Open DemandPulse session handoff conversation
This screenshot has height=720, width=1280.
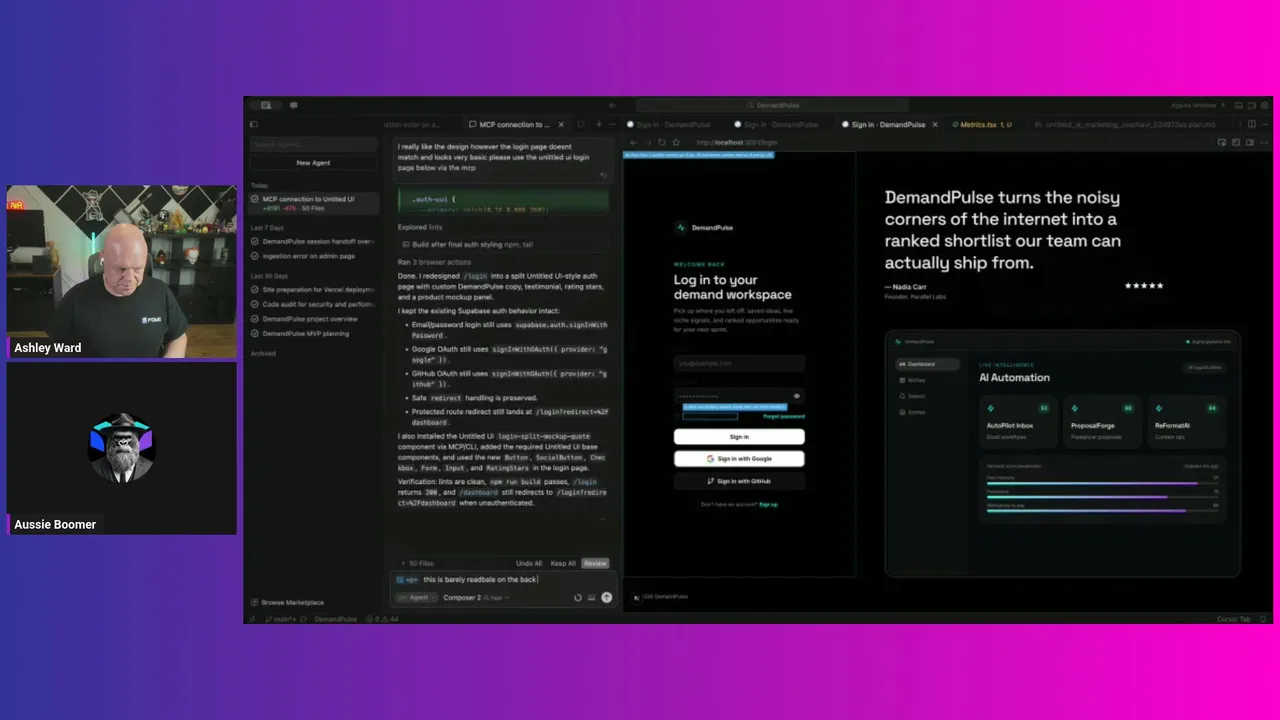[313, 241]
